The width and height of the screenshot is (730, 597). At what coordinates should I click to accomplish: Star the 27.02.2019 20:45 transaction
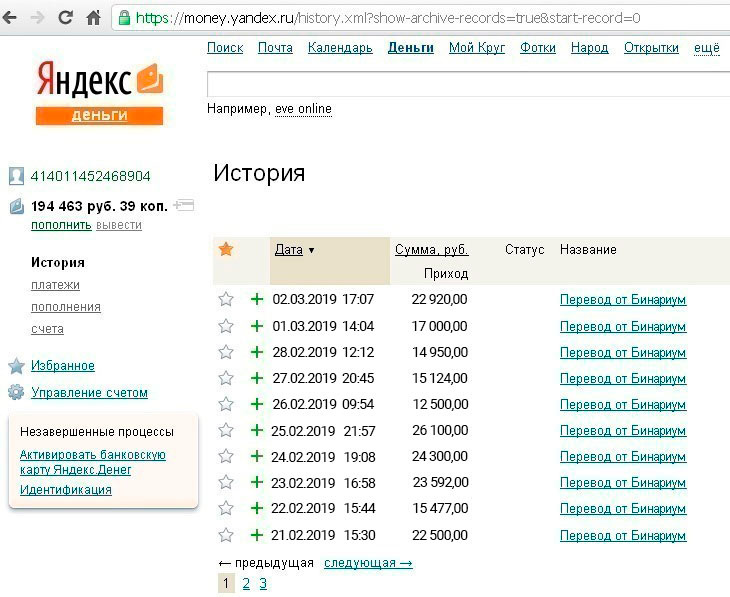point(226,378)
